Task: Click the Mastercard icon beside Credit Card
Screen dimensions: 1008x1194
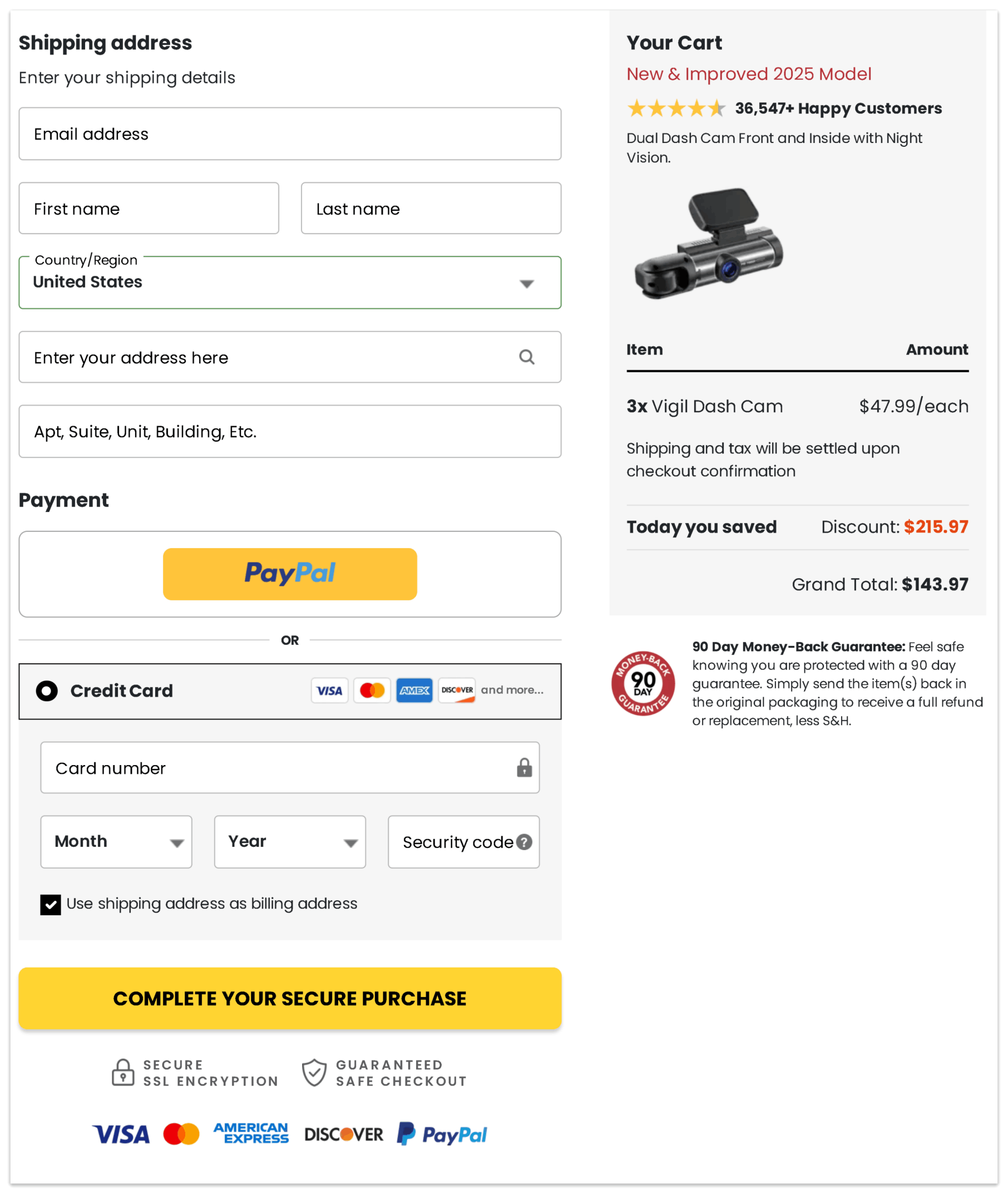Action: coord(372,690)
